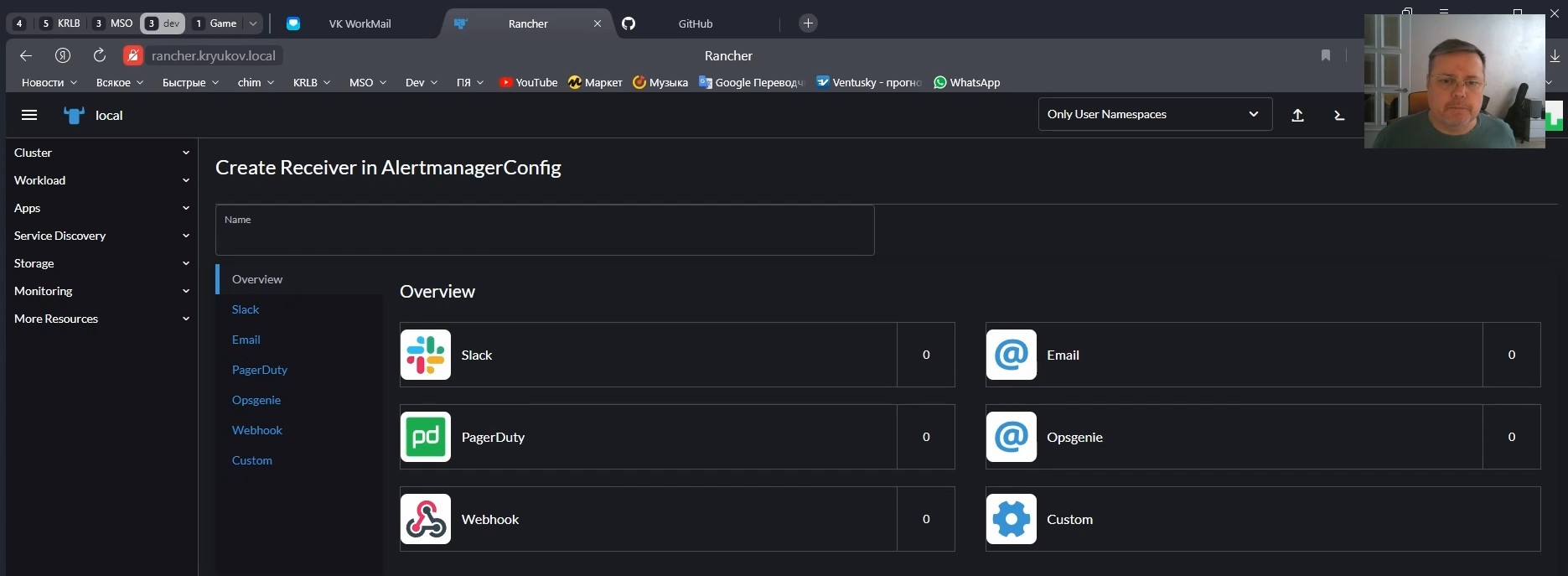Select the Opsgenie side tab
This screenshot has height=576, width=1568.
256,400
